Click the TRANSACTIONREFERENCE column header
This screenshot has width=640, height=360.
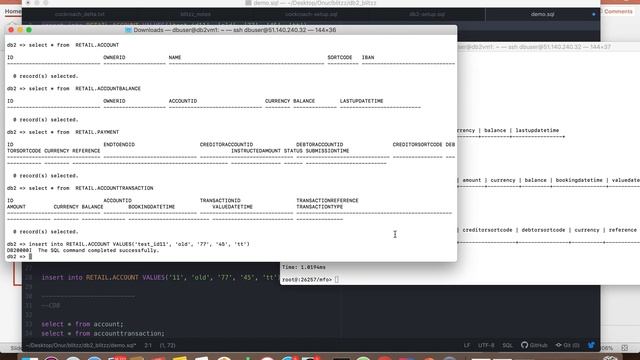point(327,201)
